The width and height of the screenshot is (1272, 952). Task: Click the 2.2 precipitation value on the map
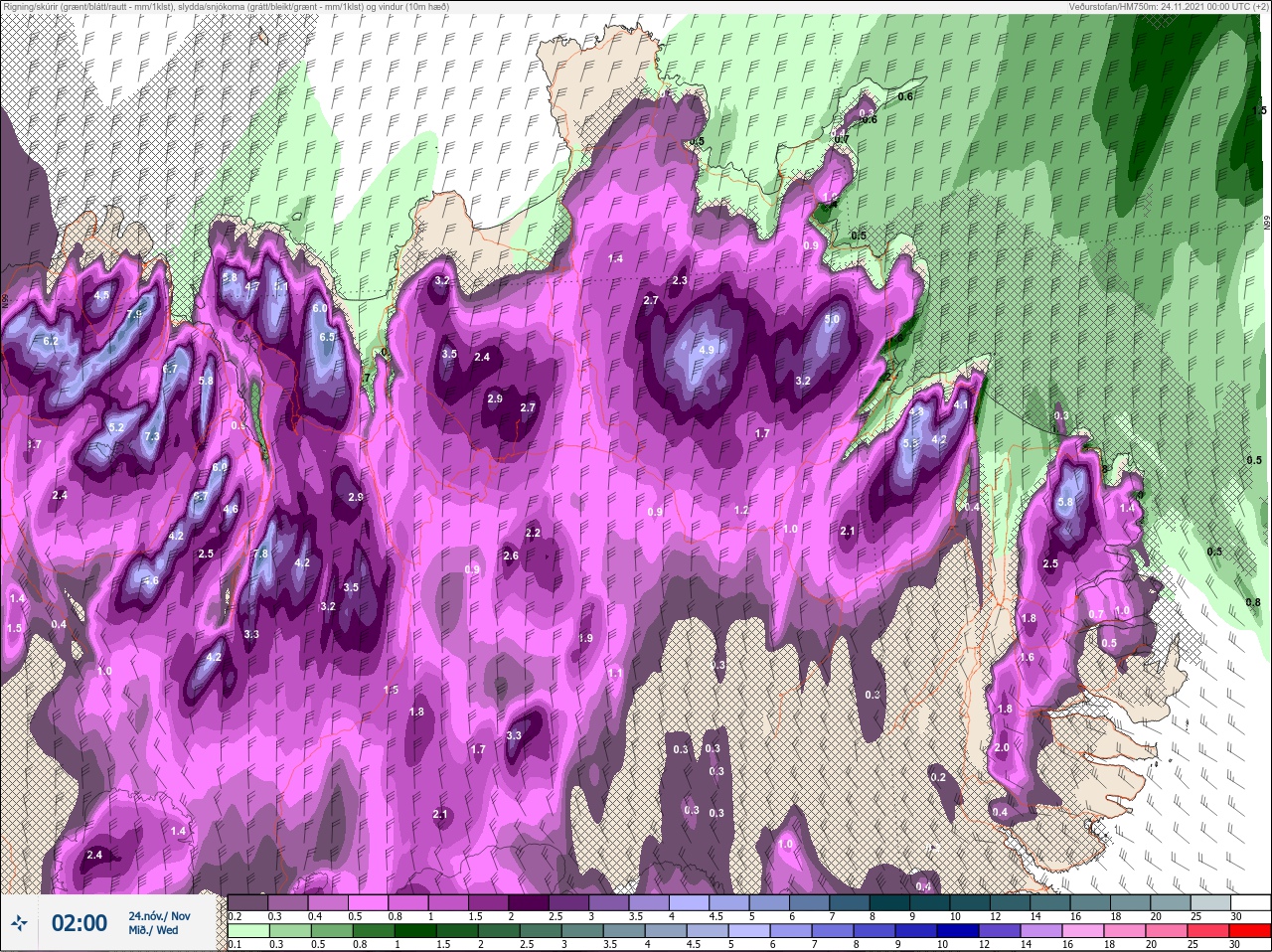point(533,533)
